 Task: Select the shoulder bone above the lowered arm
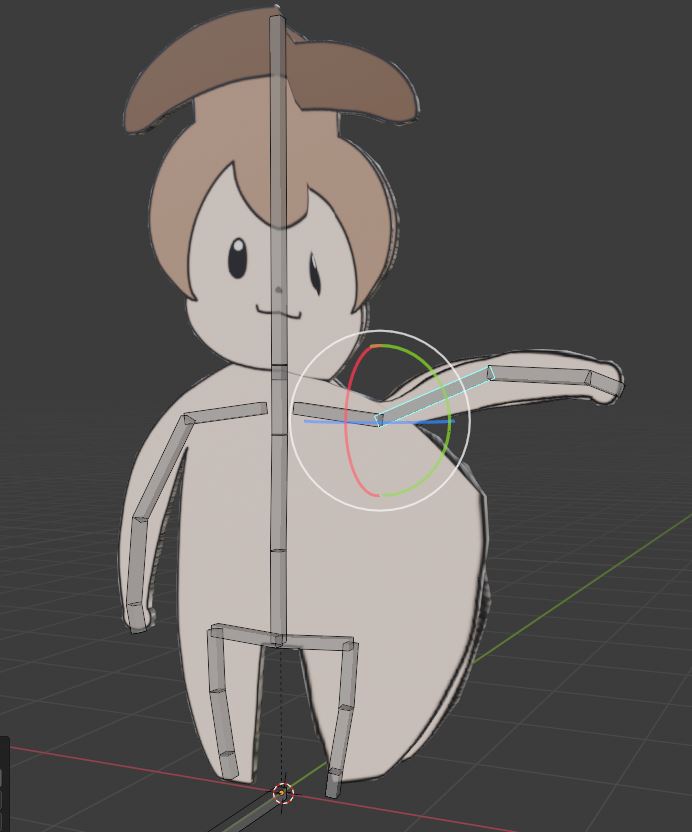(225, 412)
